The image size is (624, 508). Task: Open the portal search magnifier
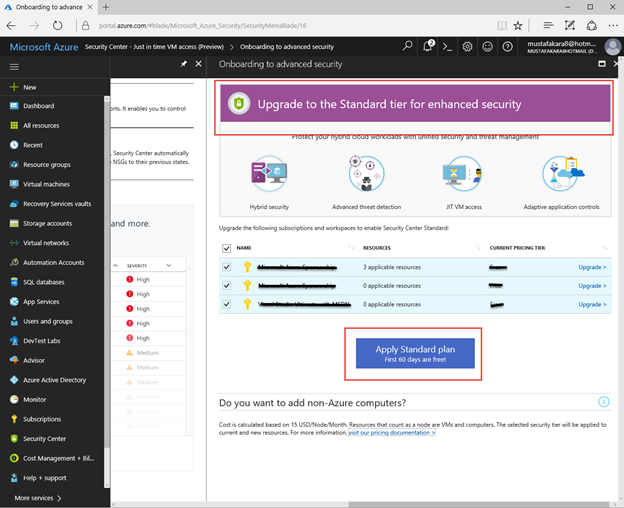click(407, 46)
